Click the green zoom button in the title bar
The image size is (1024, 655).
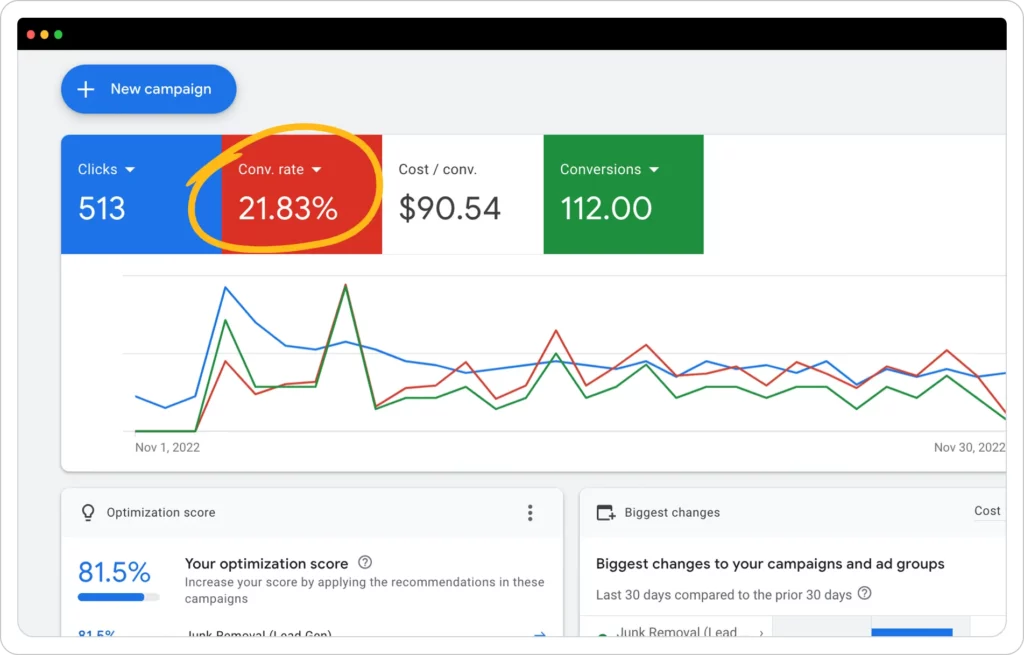click(58, 35)
